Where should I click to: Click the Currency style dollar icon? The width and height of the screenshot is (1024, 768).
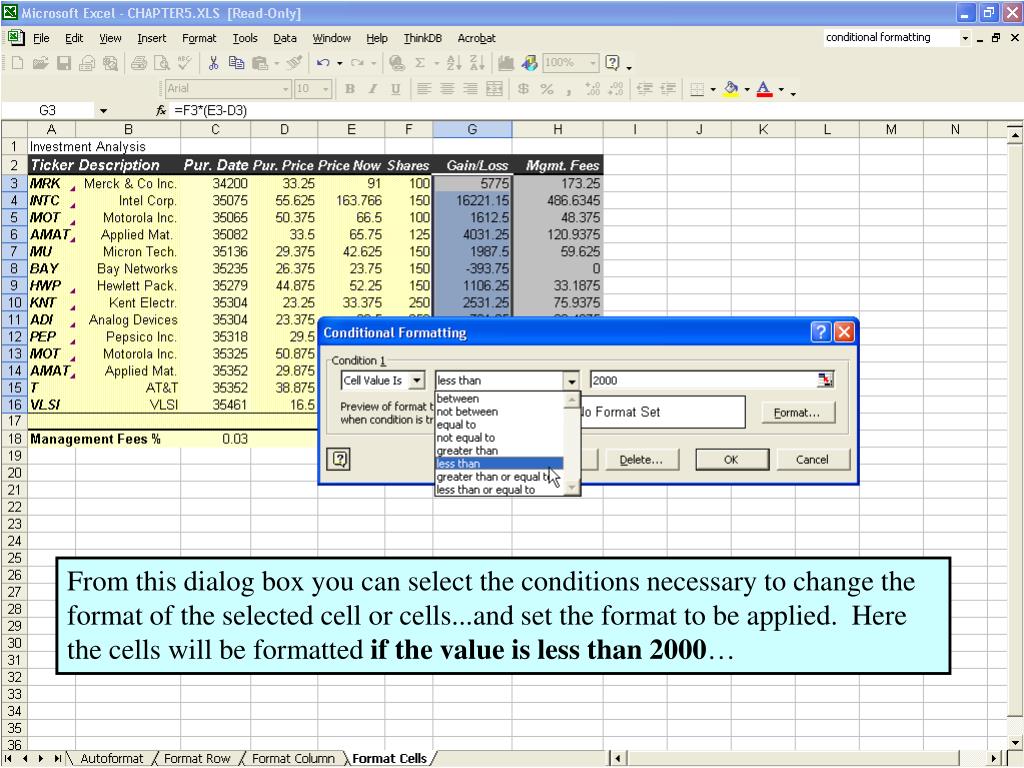tap(523, 89)
